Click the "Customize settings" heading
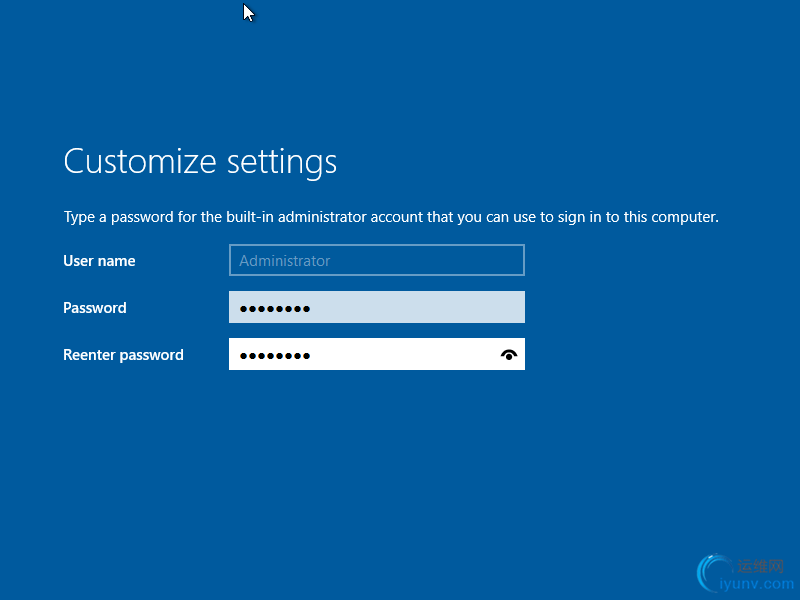Screen dimensions: 800x600 (200, 162)
